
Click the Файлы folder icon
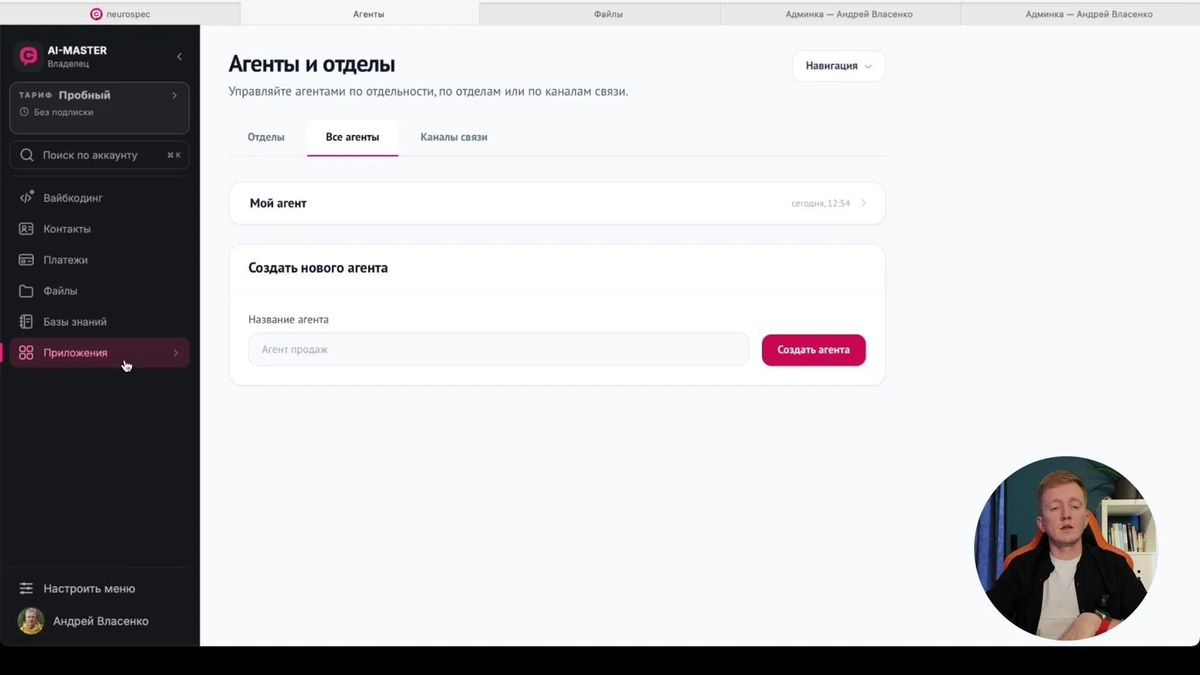tap(27, 291)
